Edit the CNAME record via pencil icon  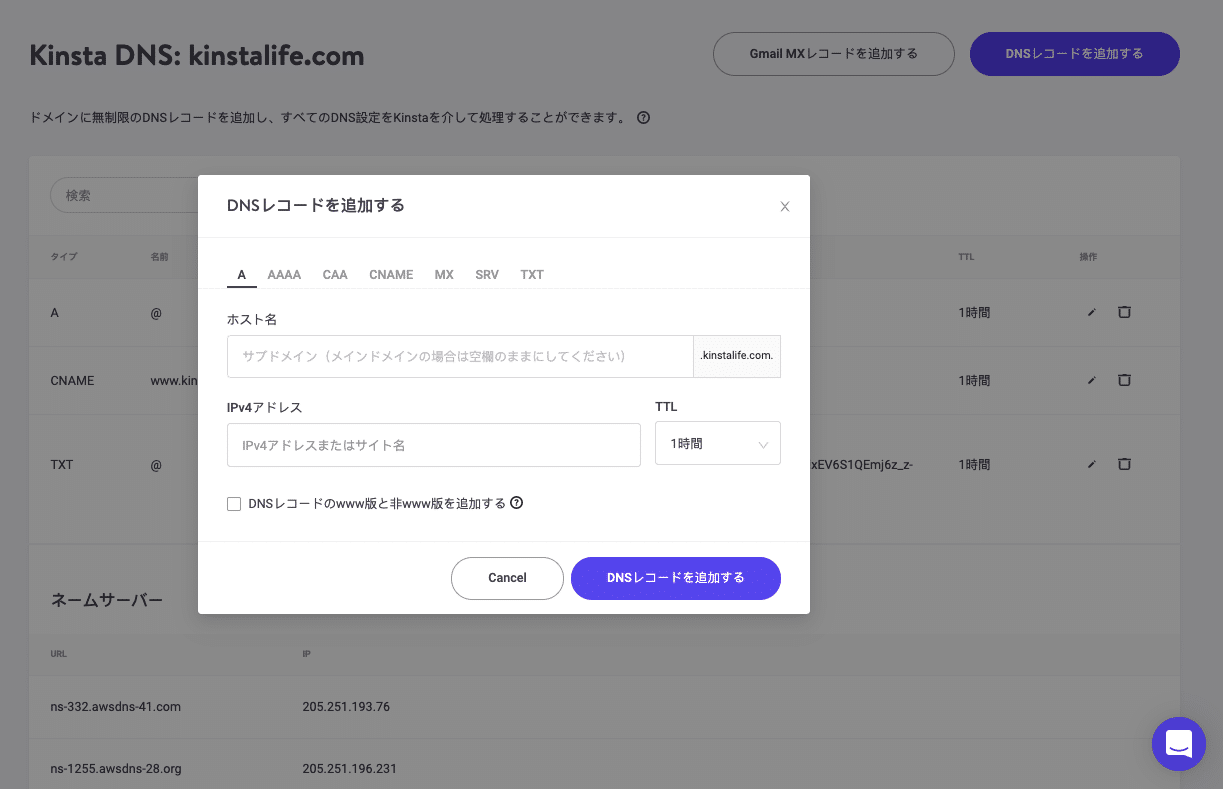pyautogui.click(x=1090, y=380)
